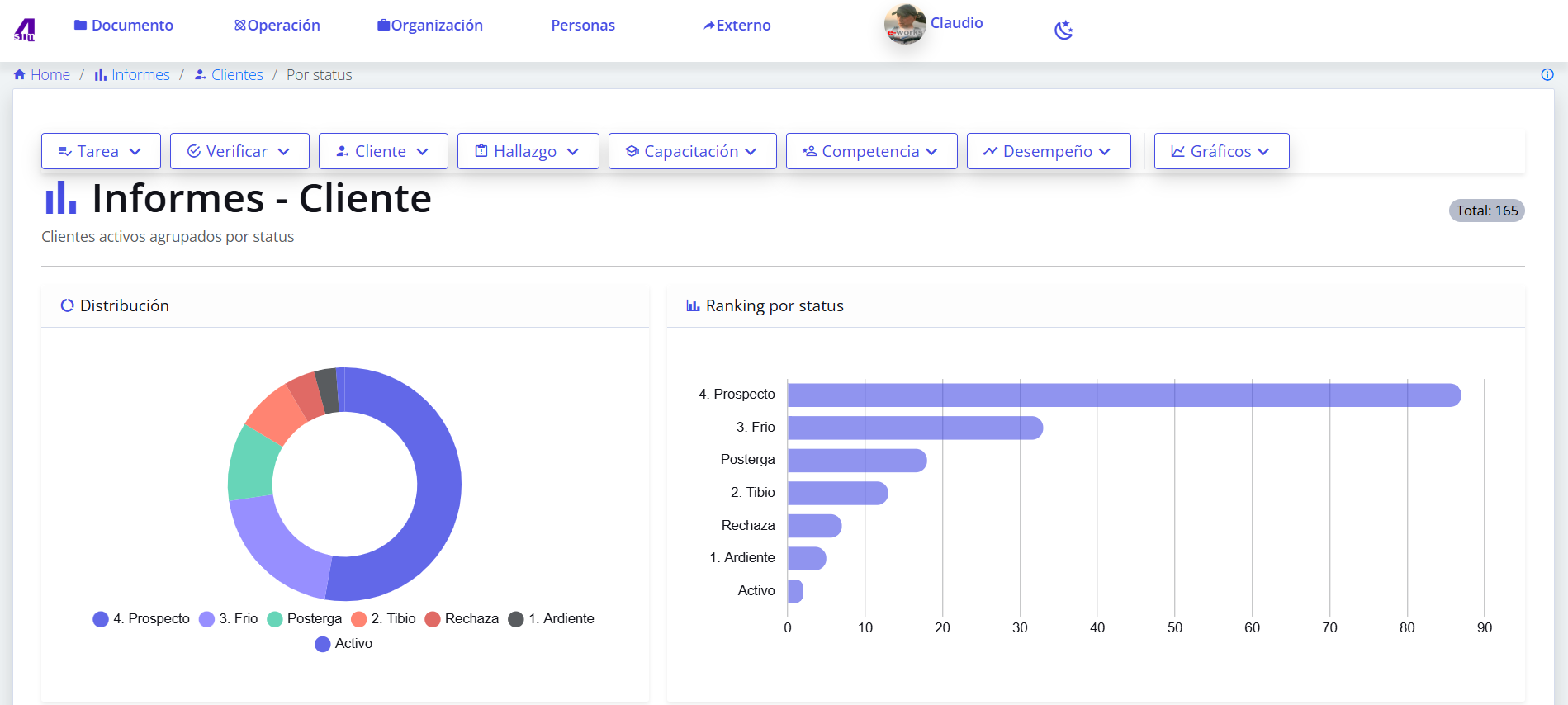Open the Personas menu
Image resolution: width=1568 pixels, height=705 pixels.
pos(583,26)
